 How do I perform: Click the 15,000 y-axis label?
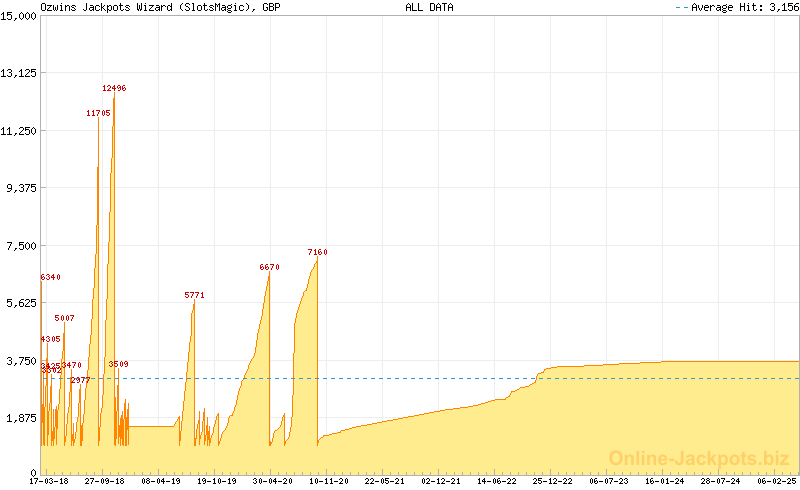(19, 15)
